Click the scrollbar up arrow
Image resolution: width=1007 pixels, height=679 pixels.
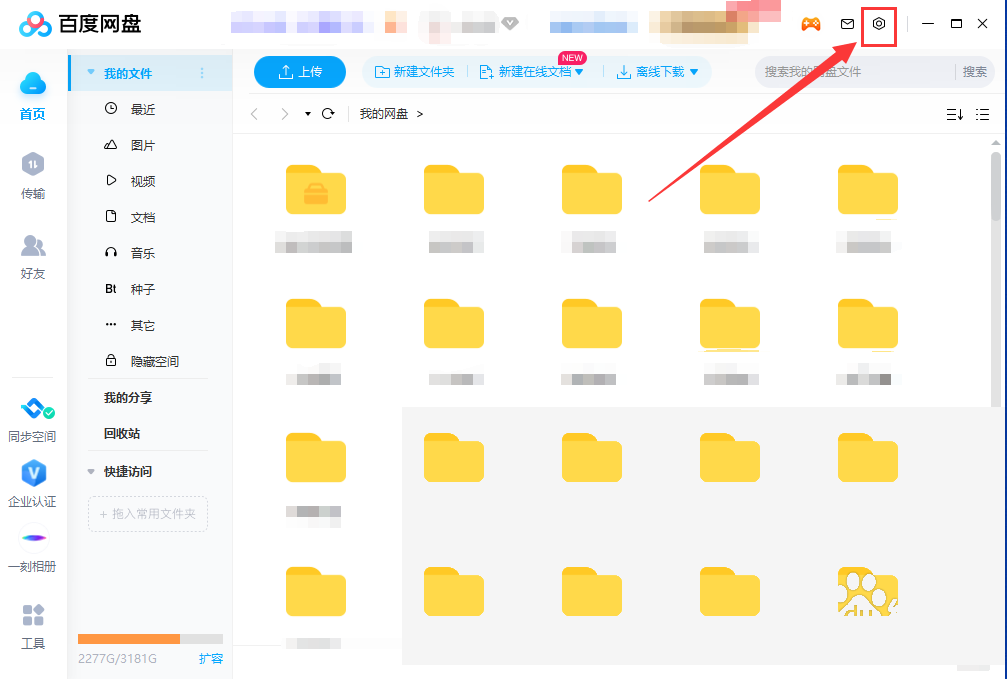coord(995,143)
